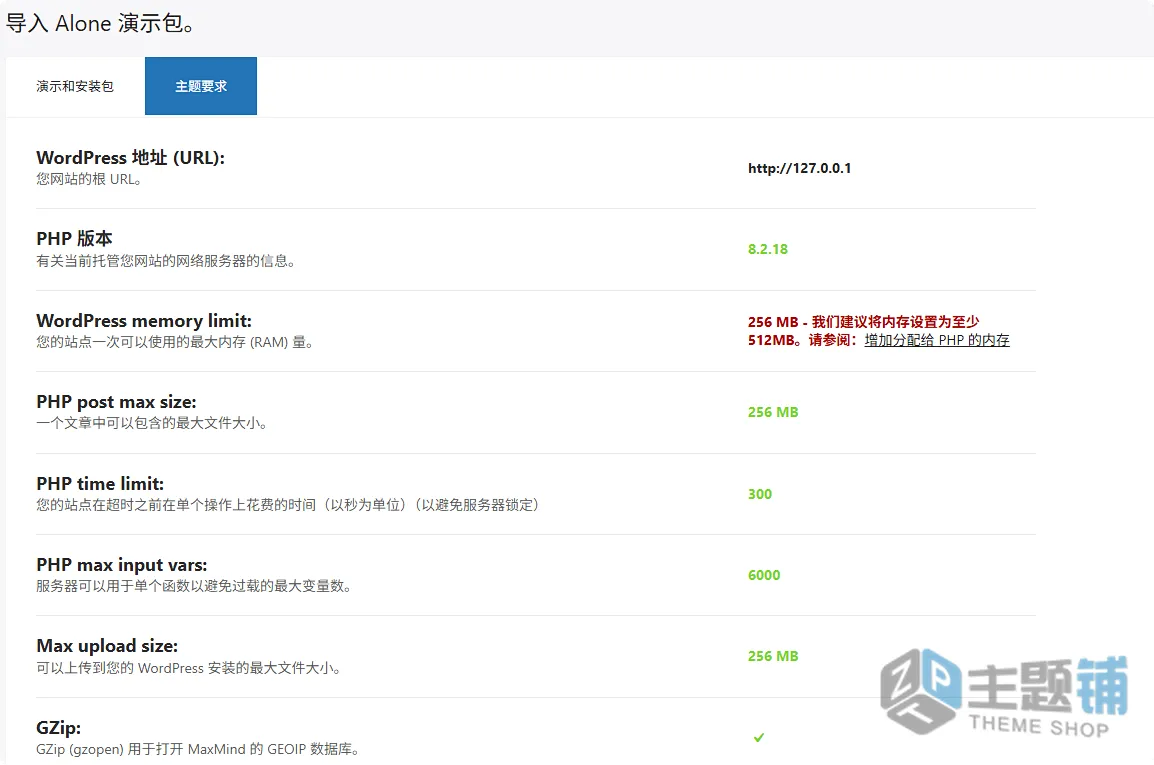1154x765 pixels.
Task: Click the PHP time limit value 300
Action: click(760, 494)
